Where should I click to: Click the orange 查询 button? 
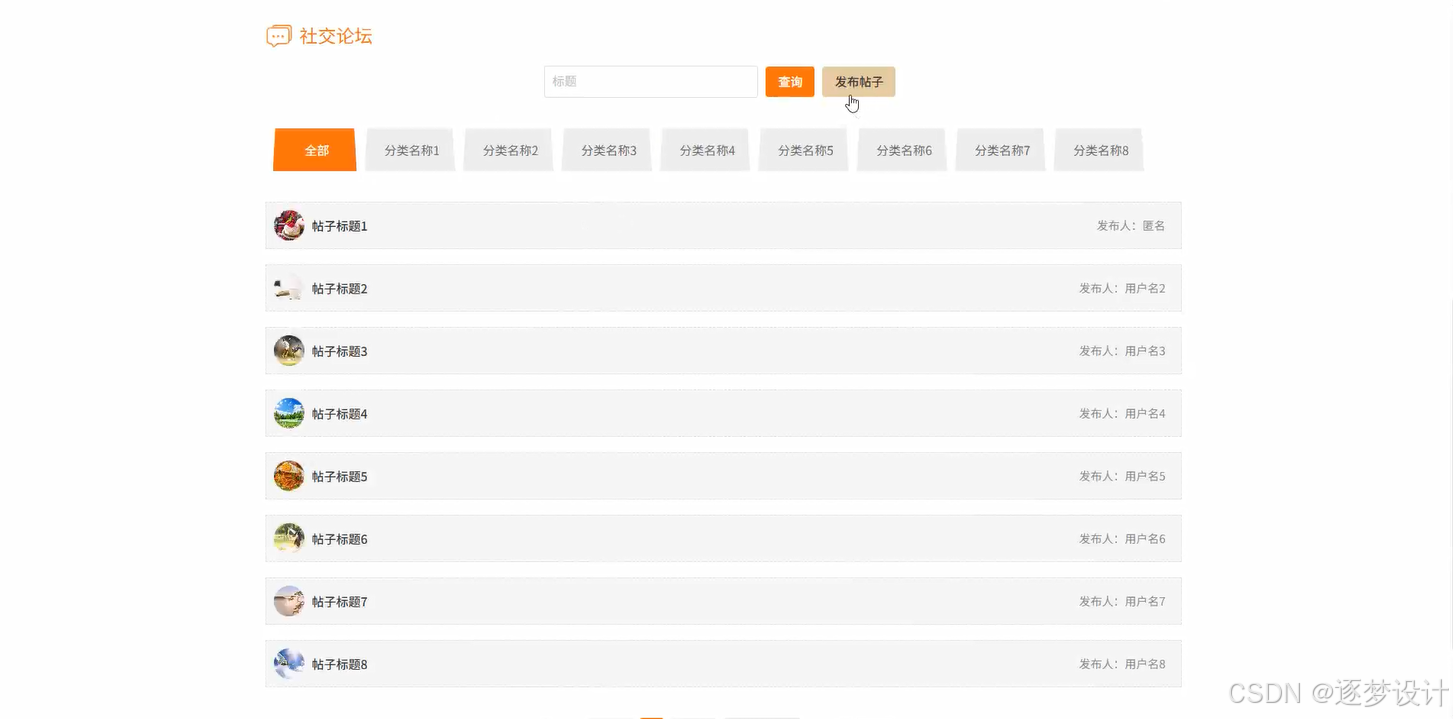coord(790,82)
